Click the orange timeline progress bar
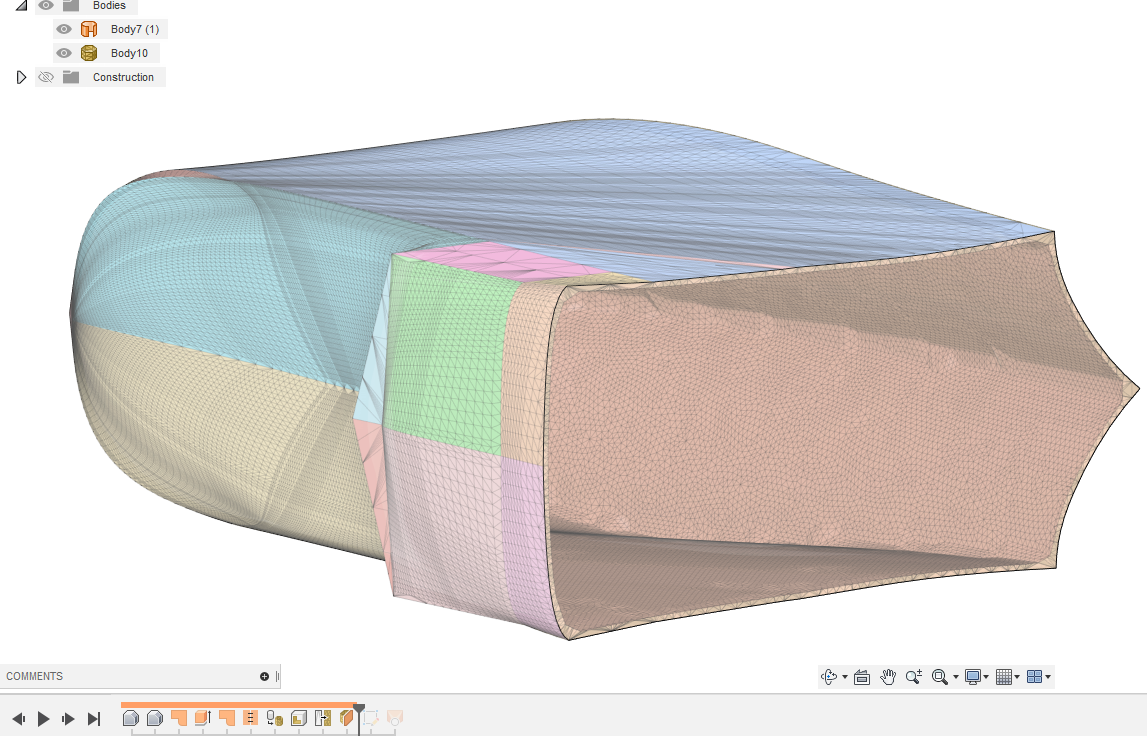The height and width of the screenshot is (736, 1147). coord(239,705)
